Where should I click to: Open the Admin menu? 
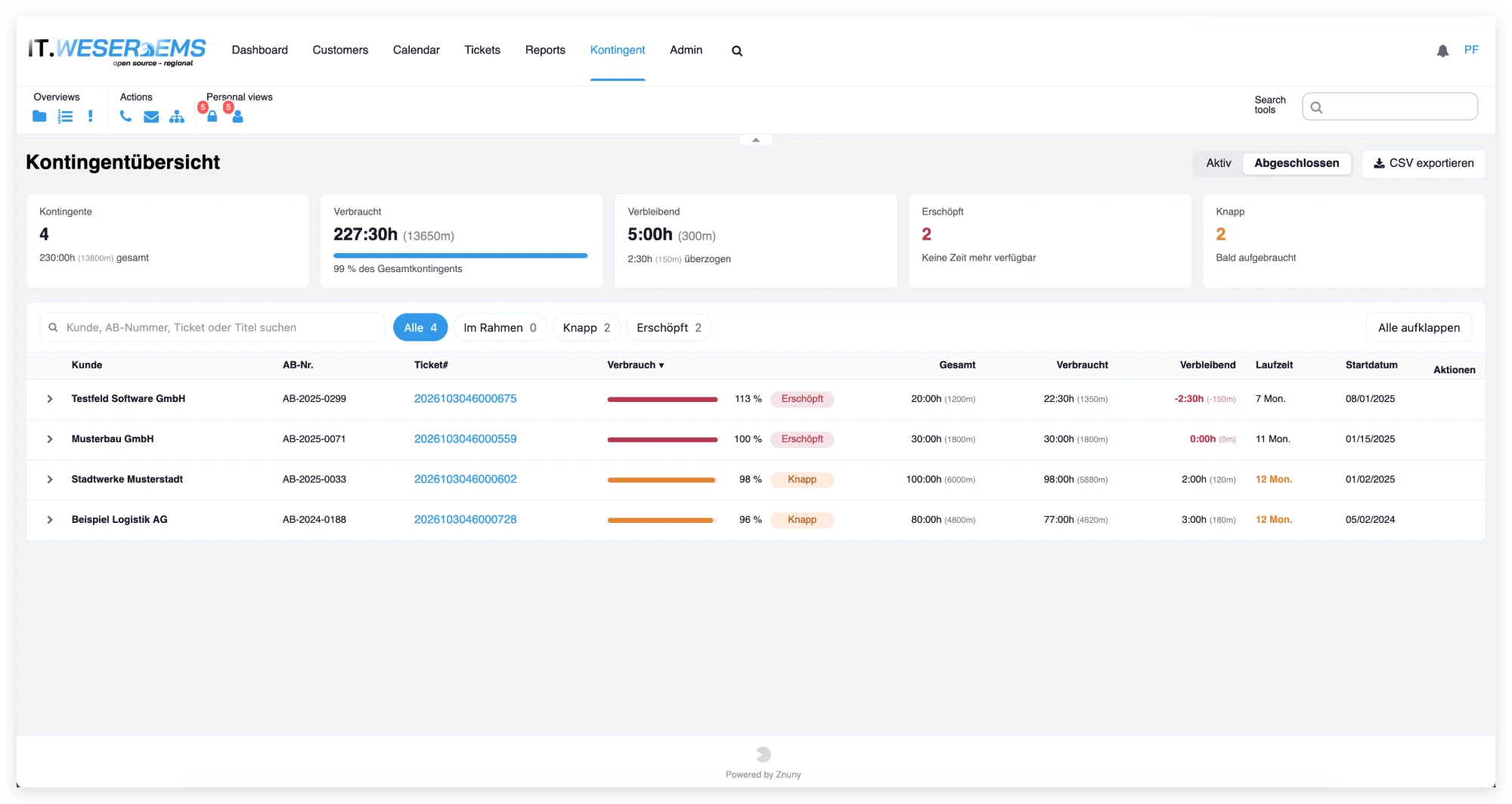[686, 50]
